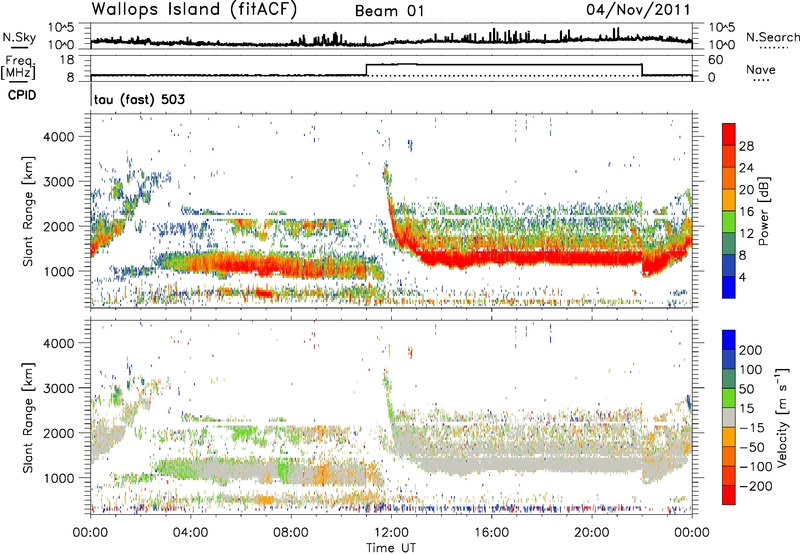Click the "18" tick on the frequency axis
Screen dimensions: 800x554
66,60
